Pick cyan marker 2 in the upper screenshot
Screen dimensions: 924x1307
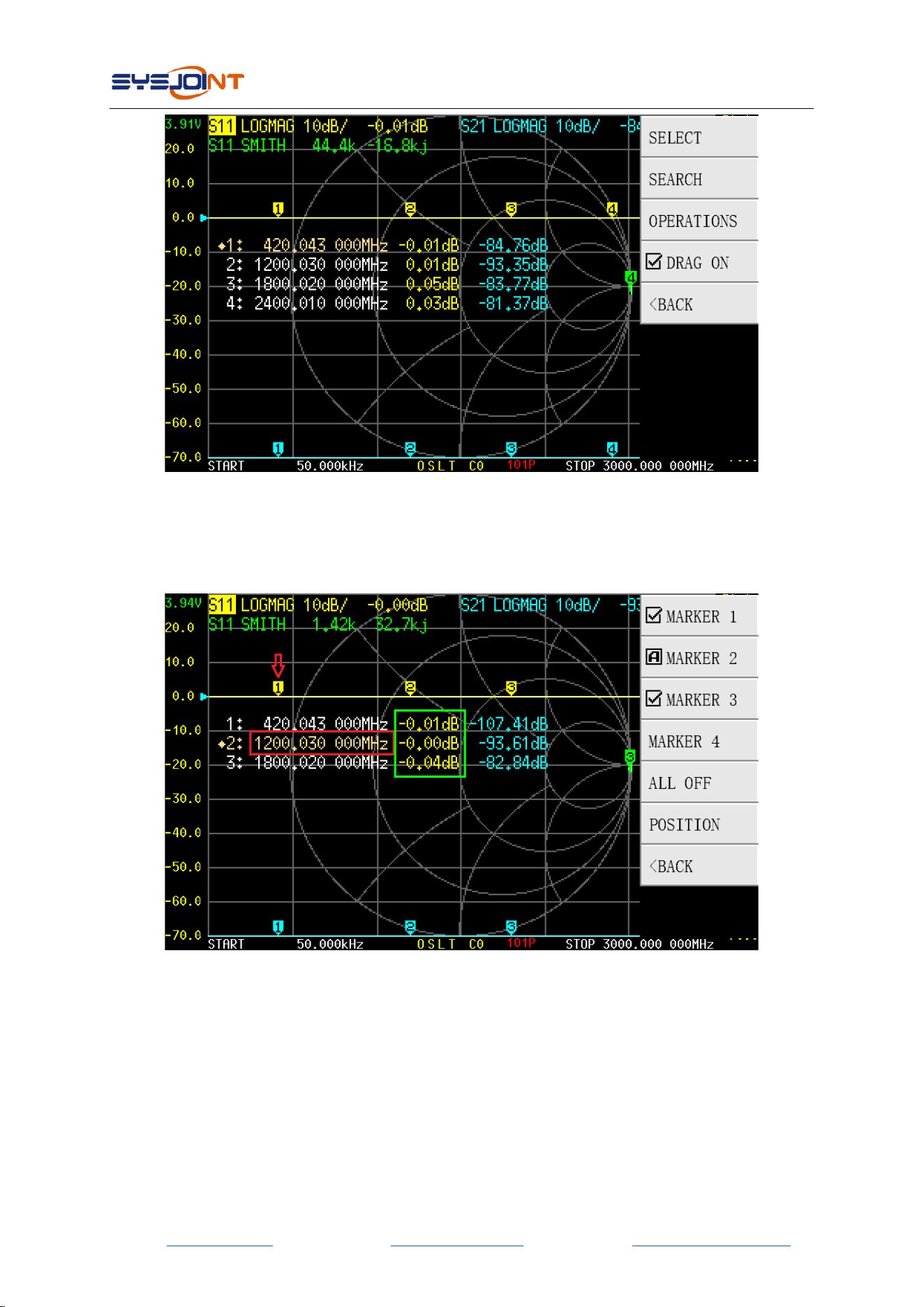(x=410, y=449)
